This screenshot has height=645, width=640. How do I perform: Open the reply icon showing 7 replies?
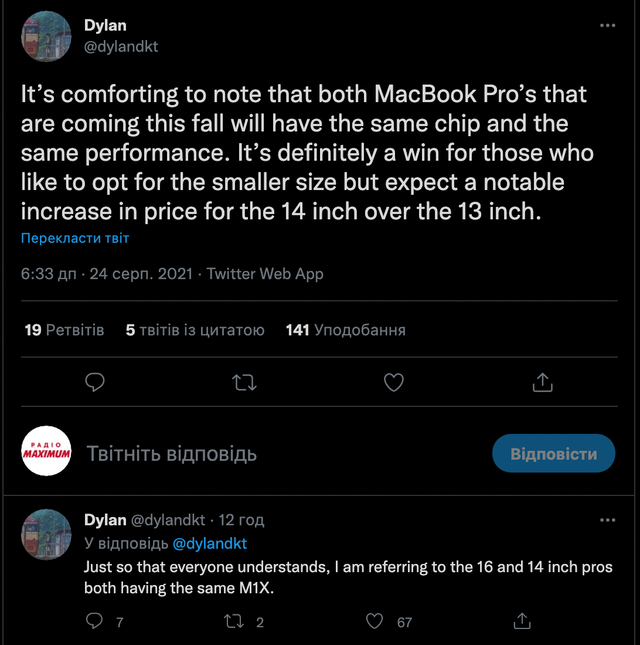(96, 621)
